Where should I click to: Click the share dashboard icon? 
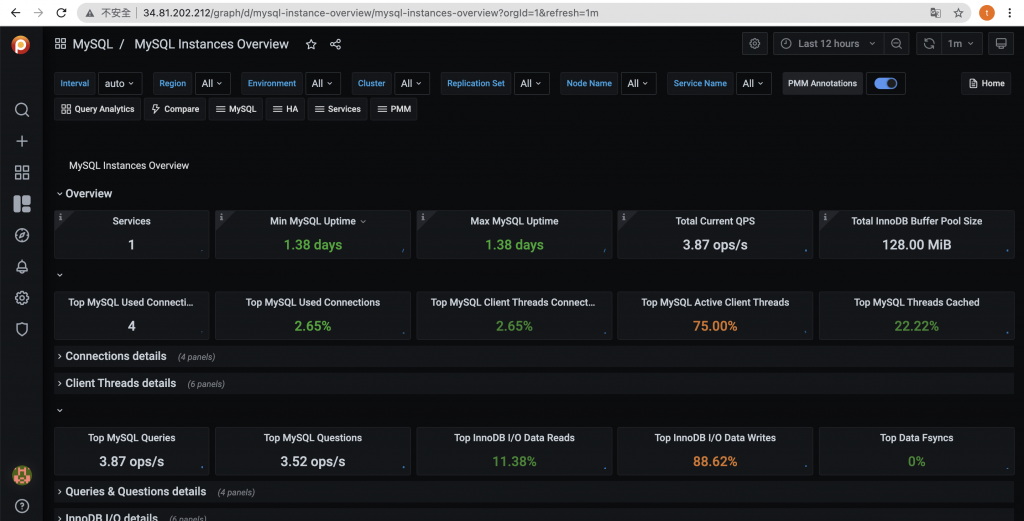[x=335, y=44]
